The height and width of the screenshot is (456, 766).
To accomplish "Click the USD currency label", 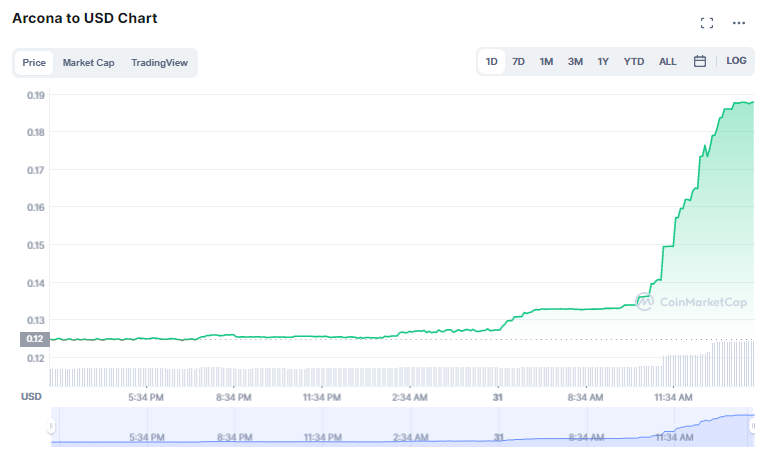I will 31,396.
